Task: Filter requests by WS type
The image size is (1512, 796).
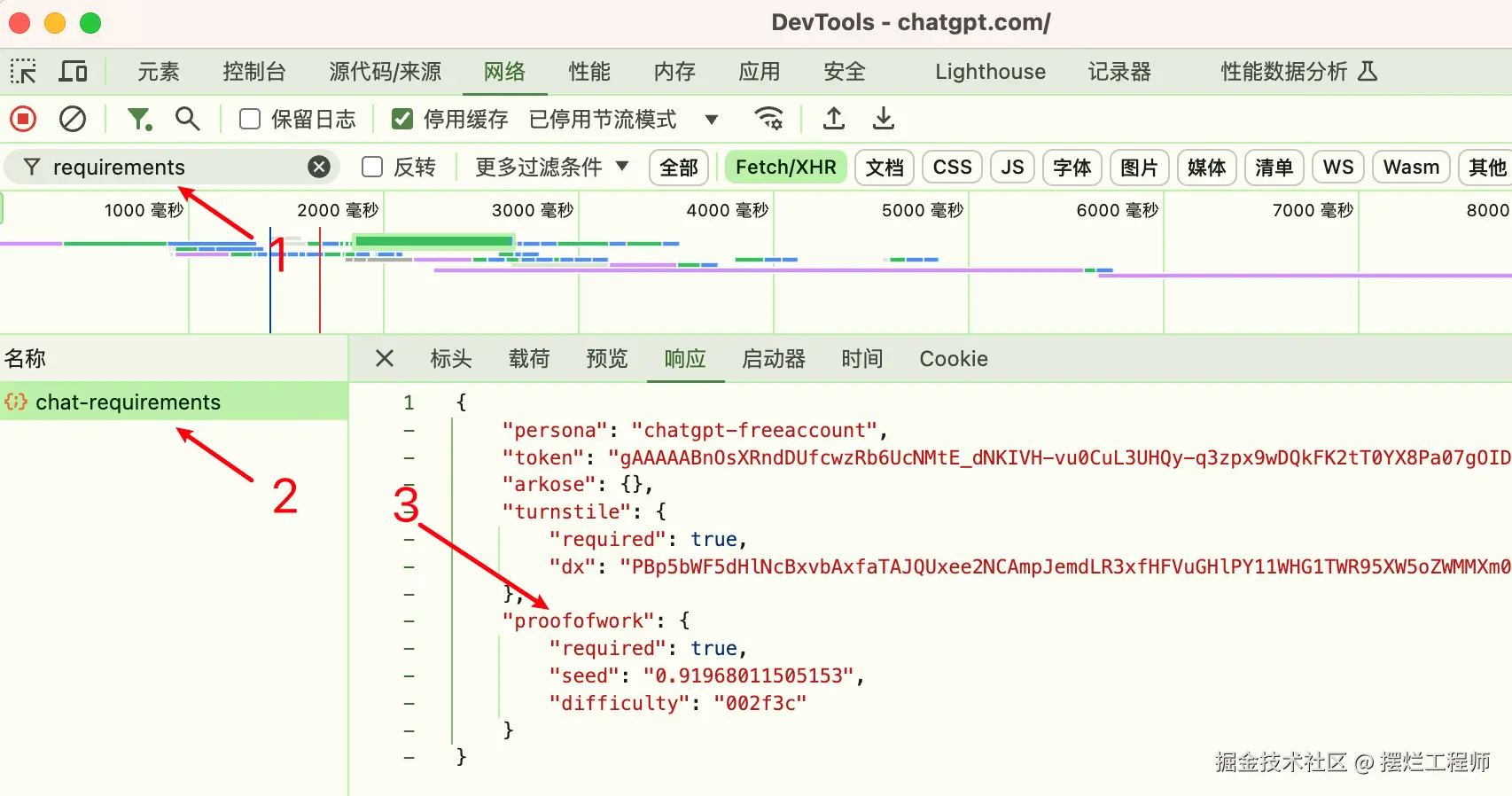Action: tap(1338, 167)
